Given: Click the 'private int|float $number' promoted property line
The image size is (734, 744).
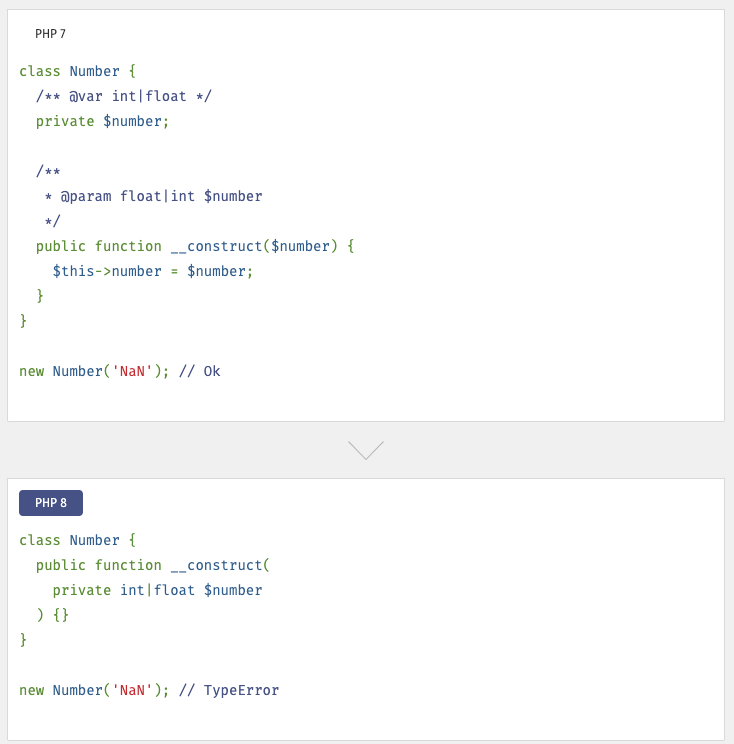Looking at the screenshot, I should coord(157,591).
